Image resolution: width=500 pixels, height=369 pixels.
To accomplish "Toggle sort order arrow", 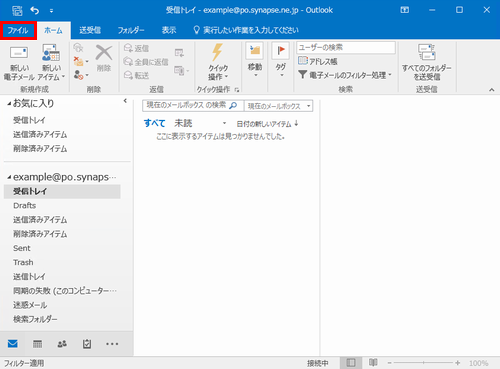I will pyautogui.click(x=296, y=124).
